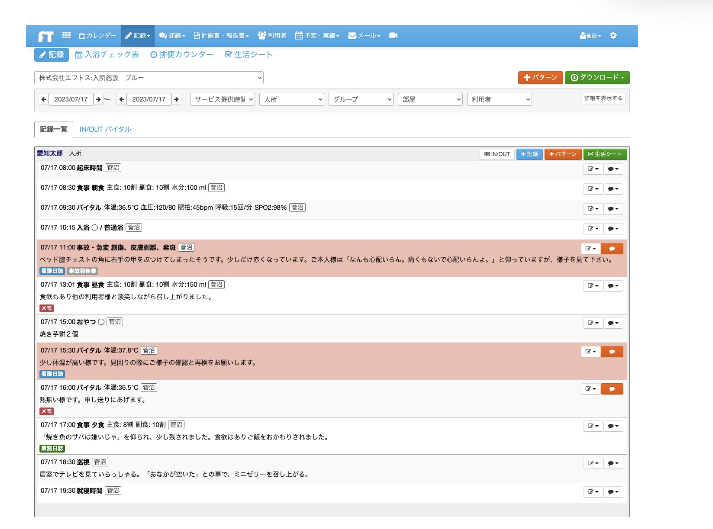Expand the green ダウンロード dropdown button
Viewport: 713px width, 529px height.
tap(597, 77)
